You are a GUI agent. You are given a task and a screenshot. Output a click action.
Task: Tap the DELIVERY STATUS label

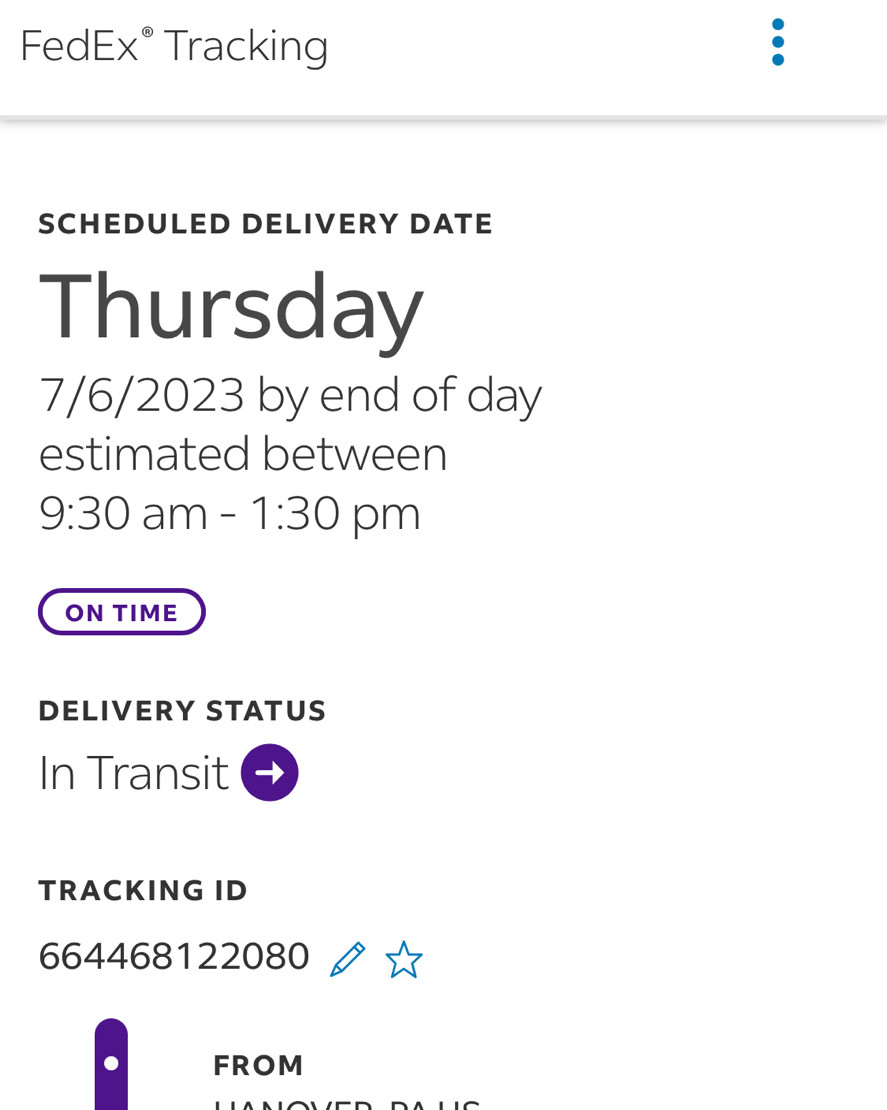[182, 711]
